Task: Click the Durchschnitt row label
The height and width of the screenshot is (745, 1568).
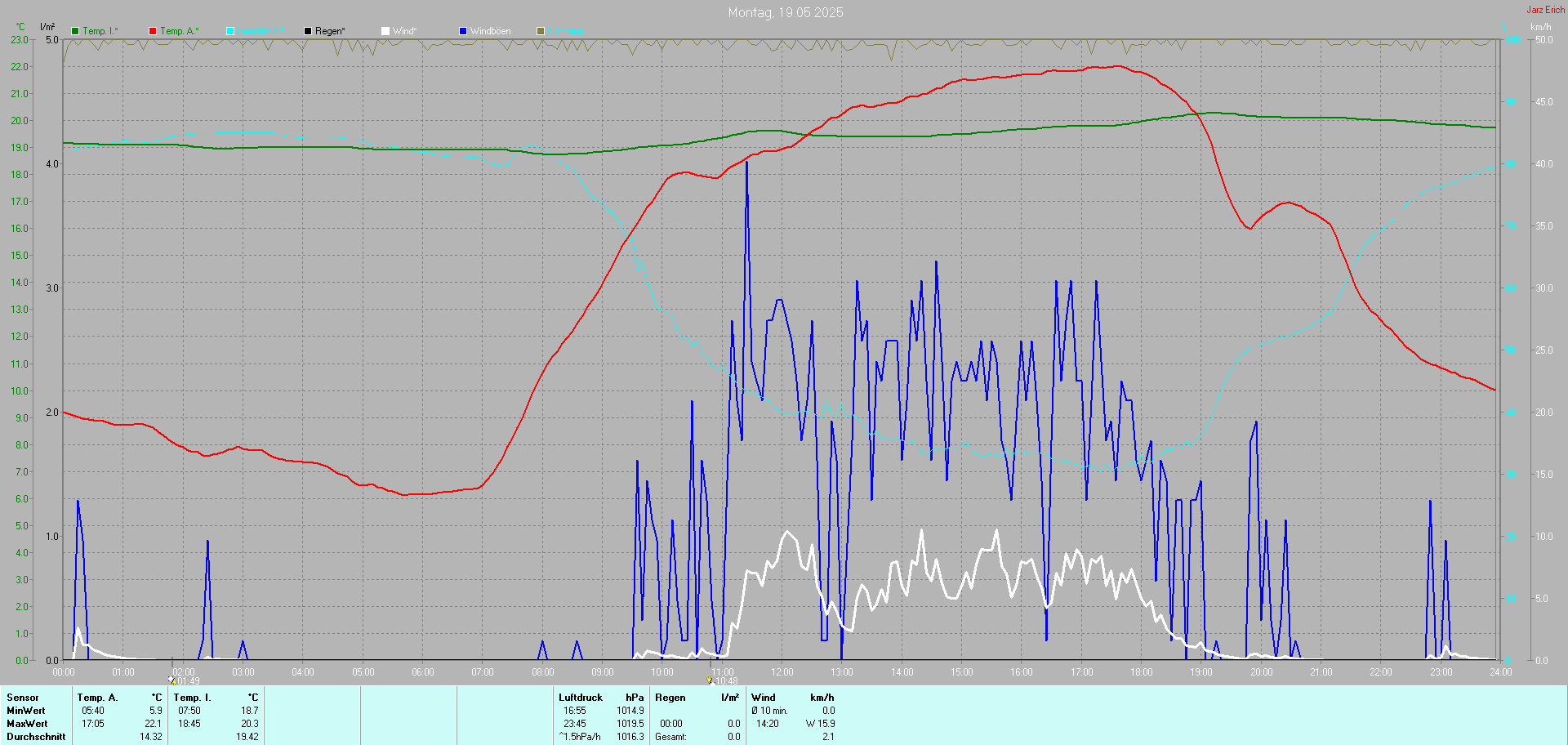Action: (x=36, y=737)
